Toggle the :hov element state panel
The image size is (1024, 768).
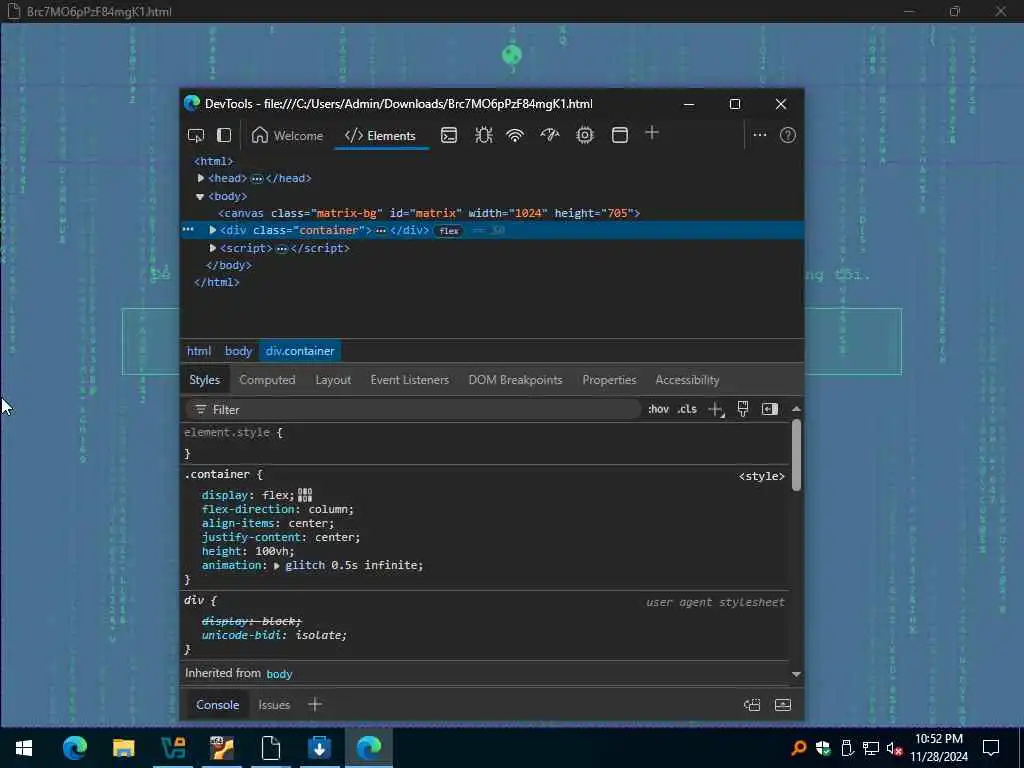[658, 409]
